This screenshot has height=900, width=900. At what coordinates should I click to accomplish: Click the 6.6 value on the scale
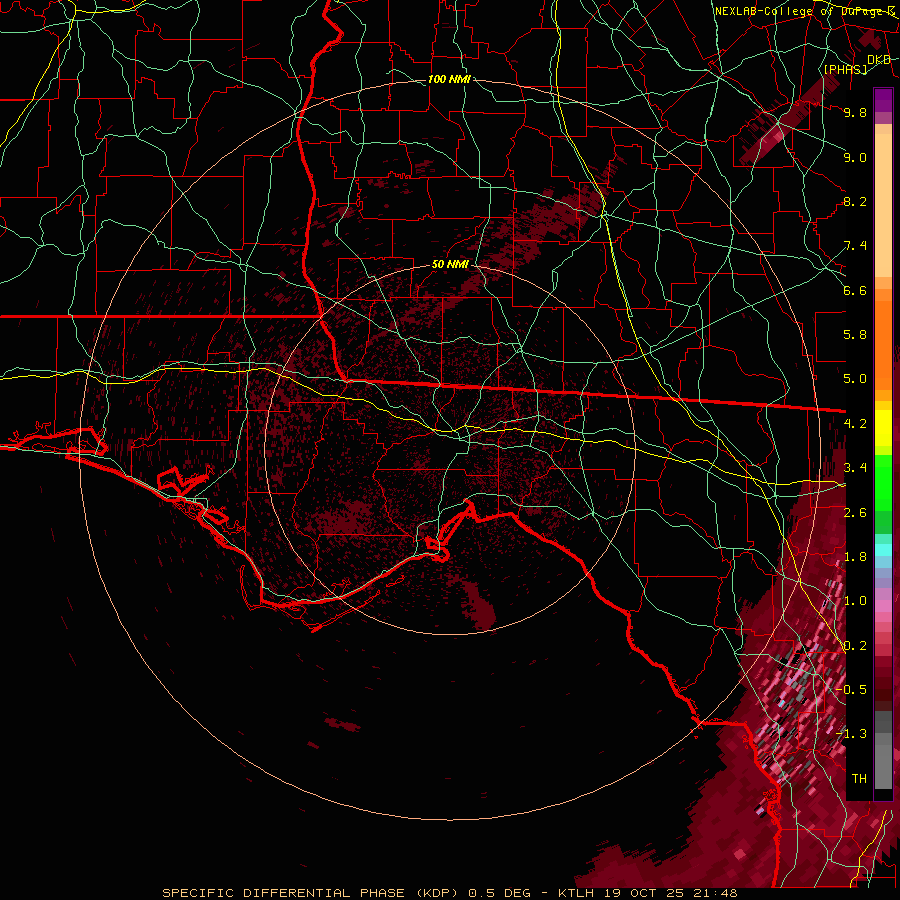855,290
